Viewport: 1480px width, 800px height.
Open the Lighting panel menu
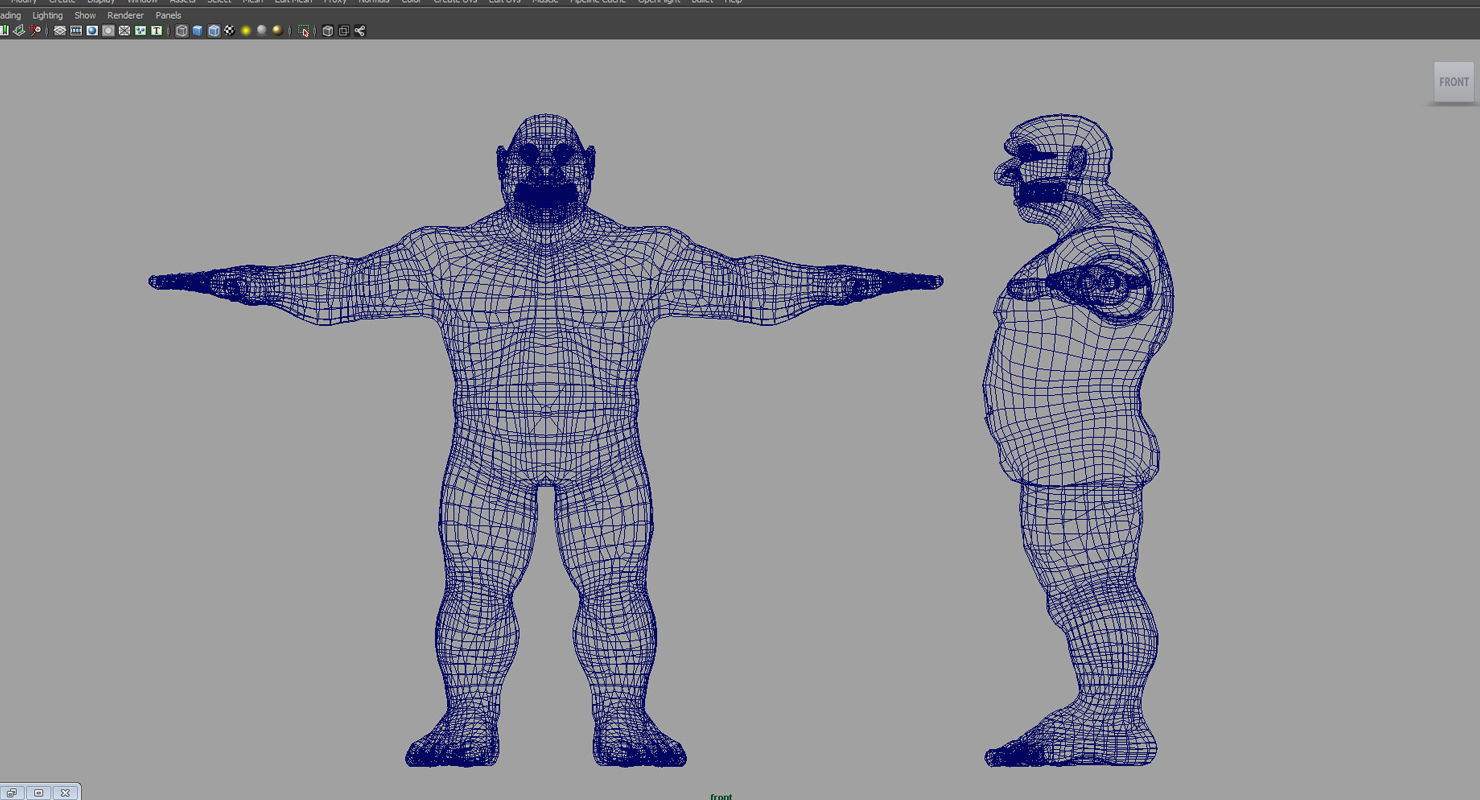(47, 16)
